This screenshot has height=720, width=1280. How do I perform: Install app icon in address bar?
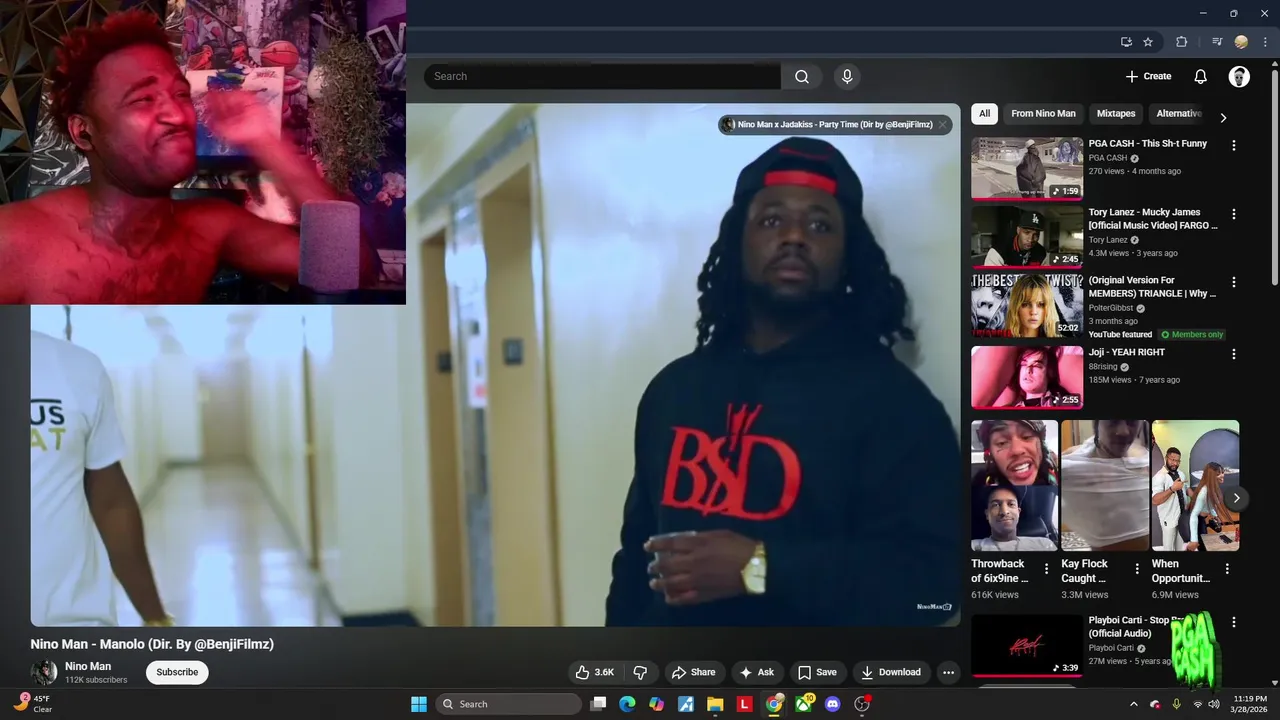[1126, 42]
